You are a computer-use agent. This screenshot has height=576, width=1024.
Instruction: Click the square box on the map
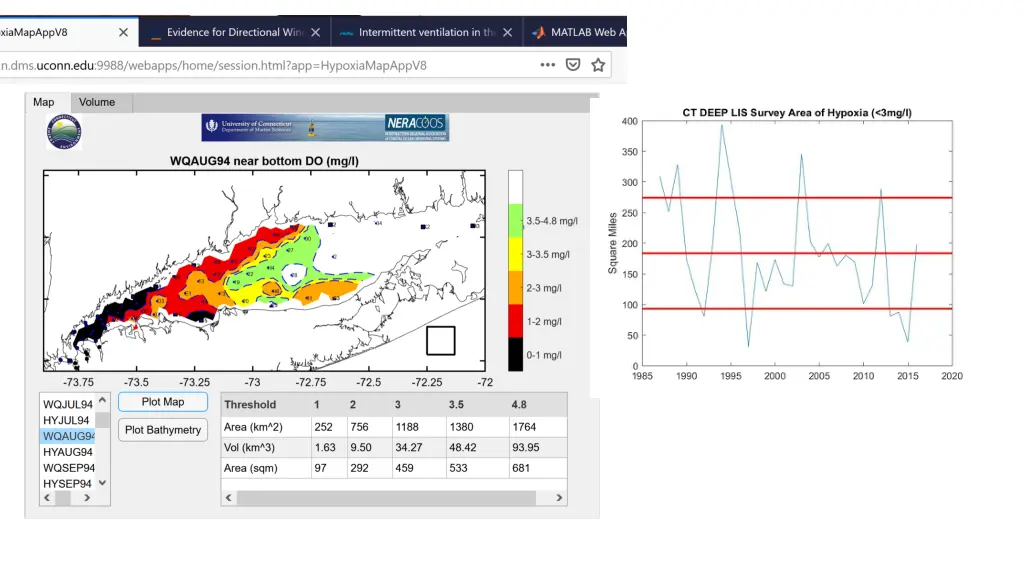pyautogui.click(x=441, y=341)
